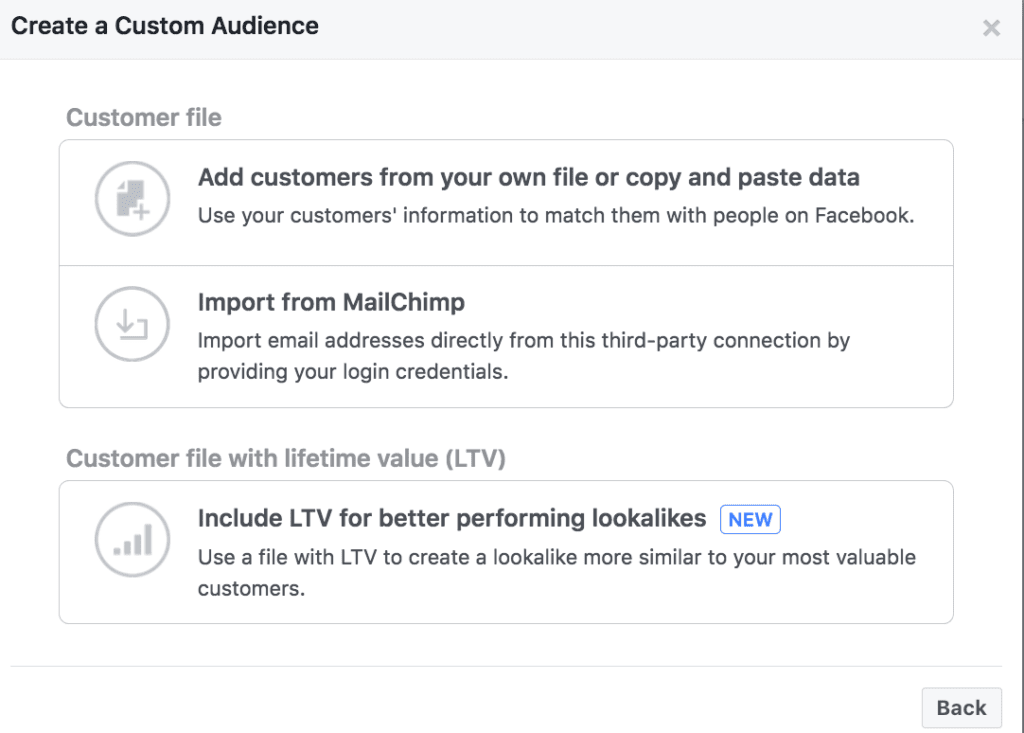Click the X to close the dialog
This screenshot has height=733, width=1024.
[991, 27]
